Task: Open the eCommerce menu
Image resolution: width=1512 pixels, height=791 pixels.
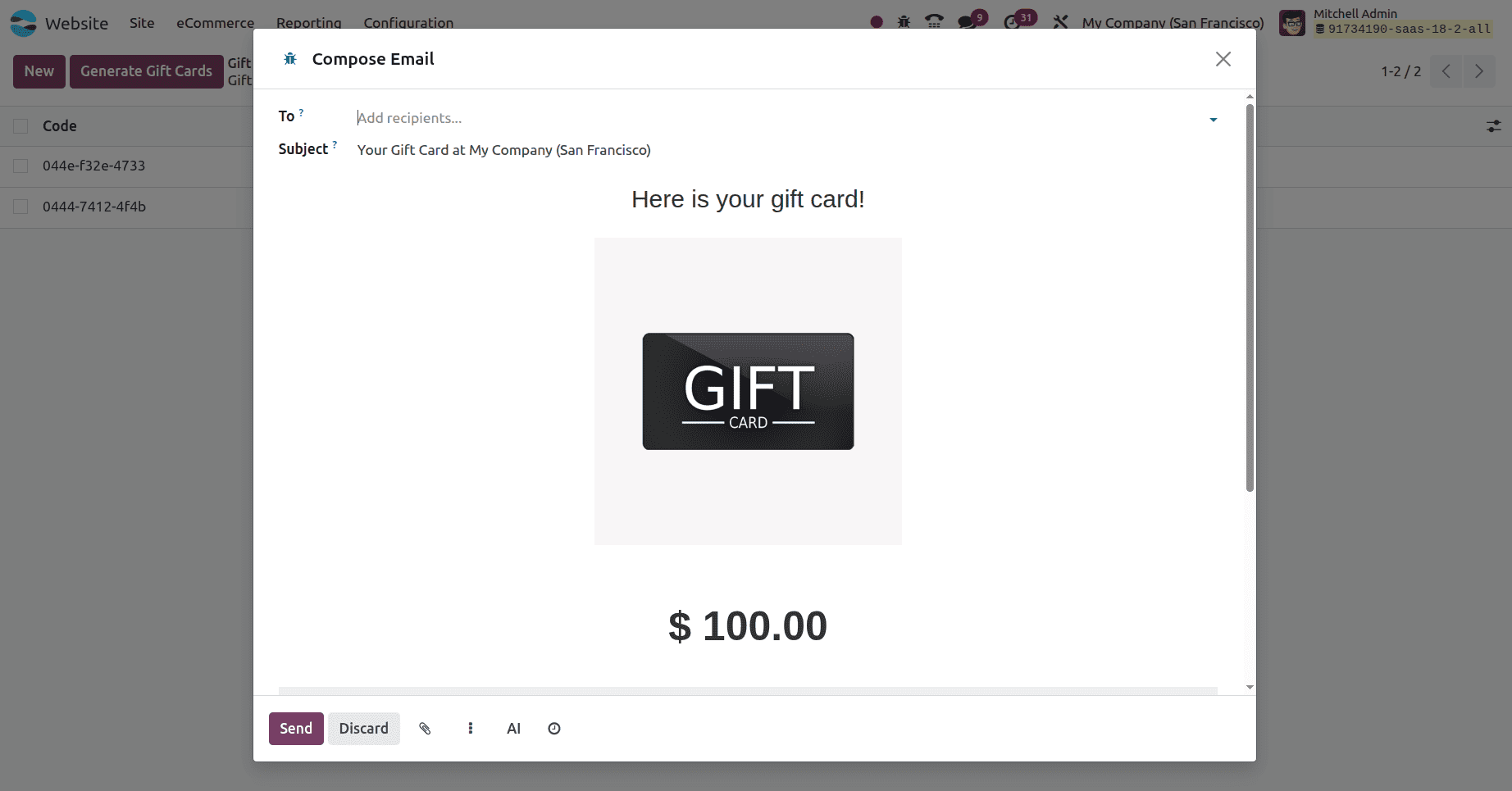Action: point(215,23)
